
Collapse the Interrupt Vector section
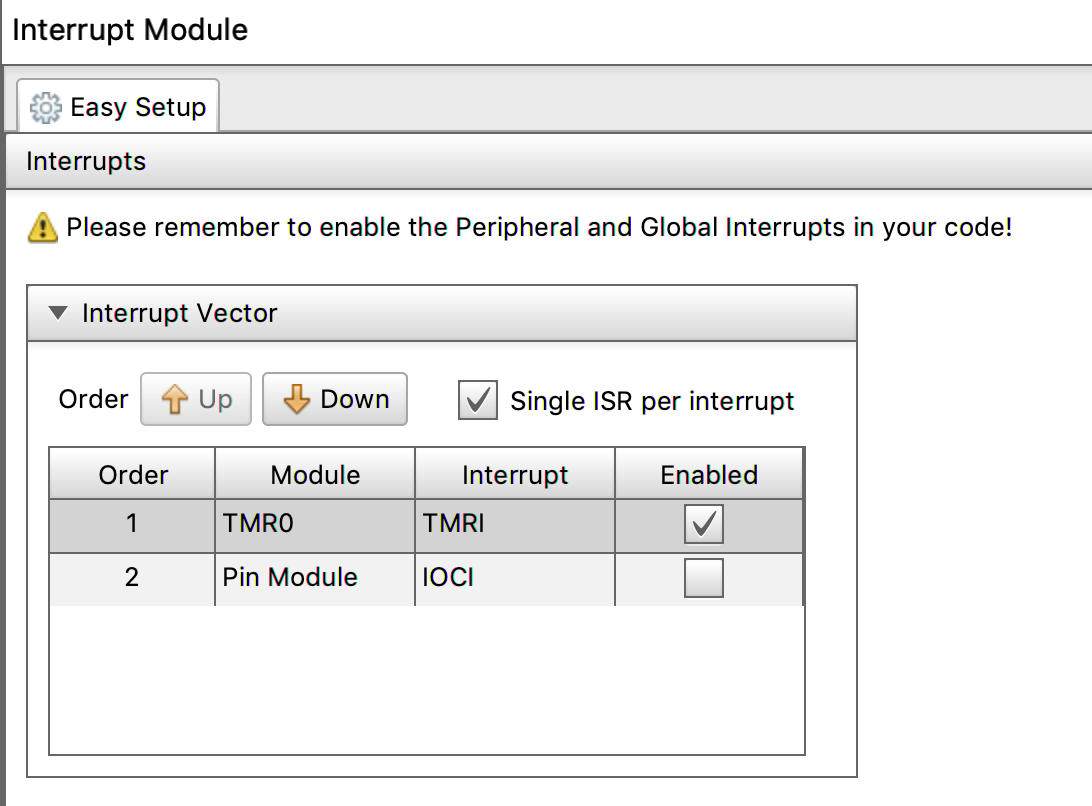60,314
